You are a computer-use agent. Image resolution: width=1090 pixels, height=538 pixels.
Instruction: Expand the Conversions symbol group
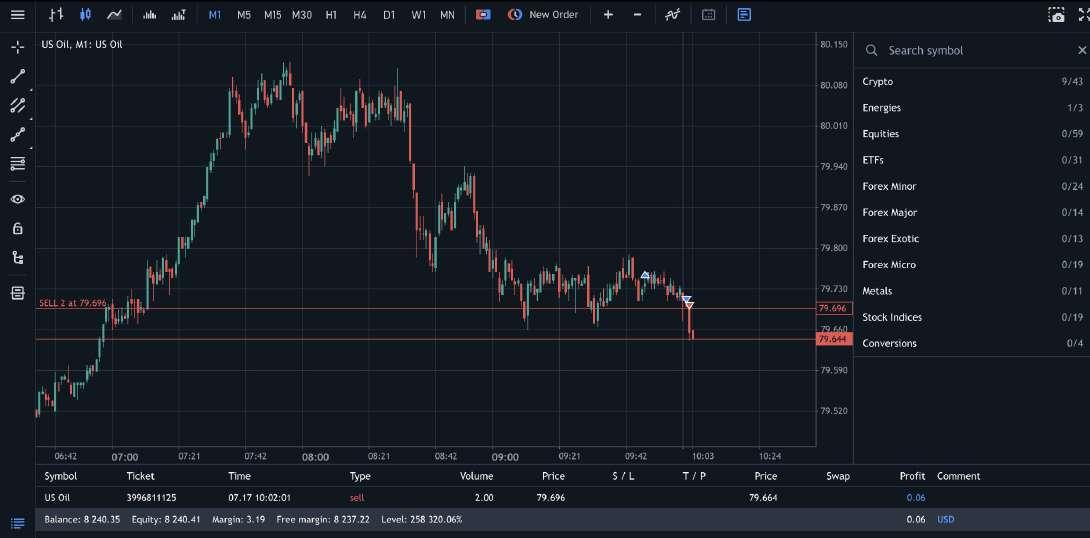coord(972,343)
